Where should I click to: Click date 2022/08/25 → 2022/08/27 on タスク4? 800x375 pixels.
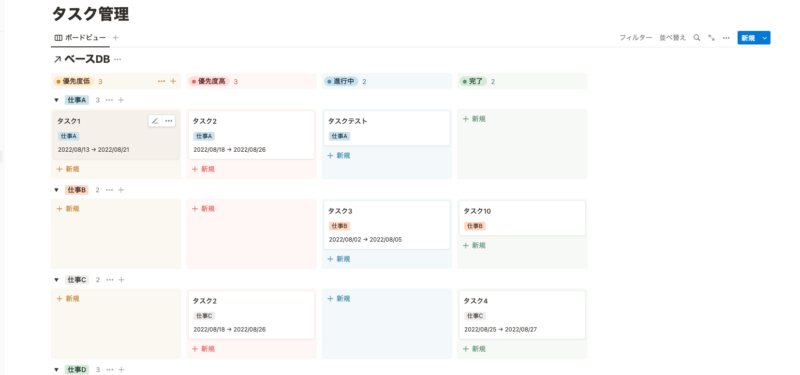pos(501,330)
